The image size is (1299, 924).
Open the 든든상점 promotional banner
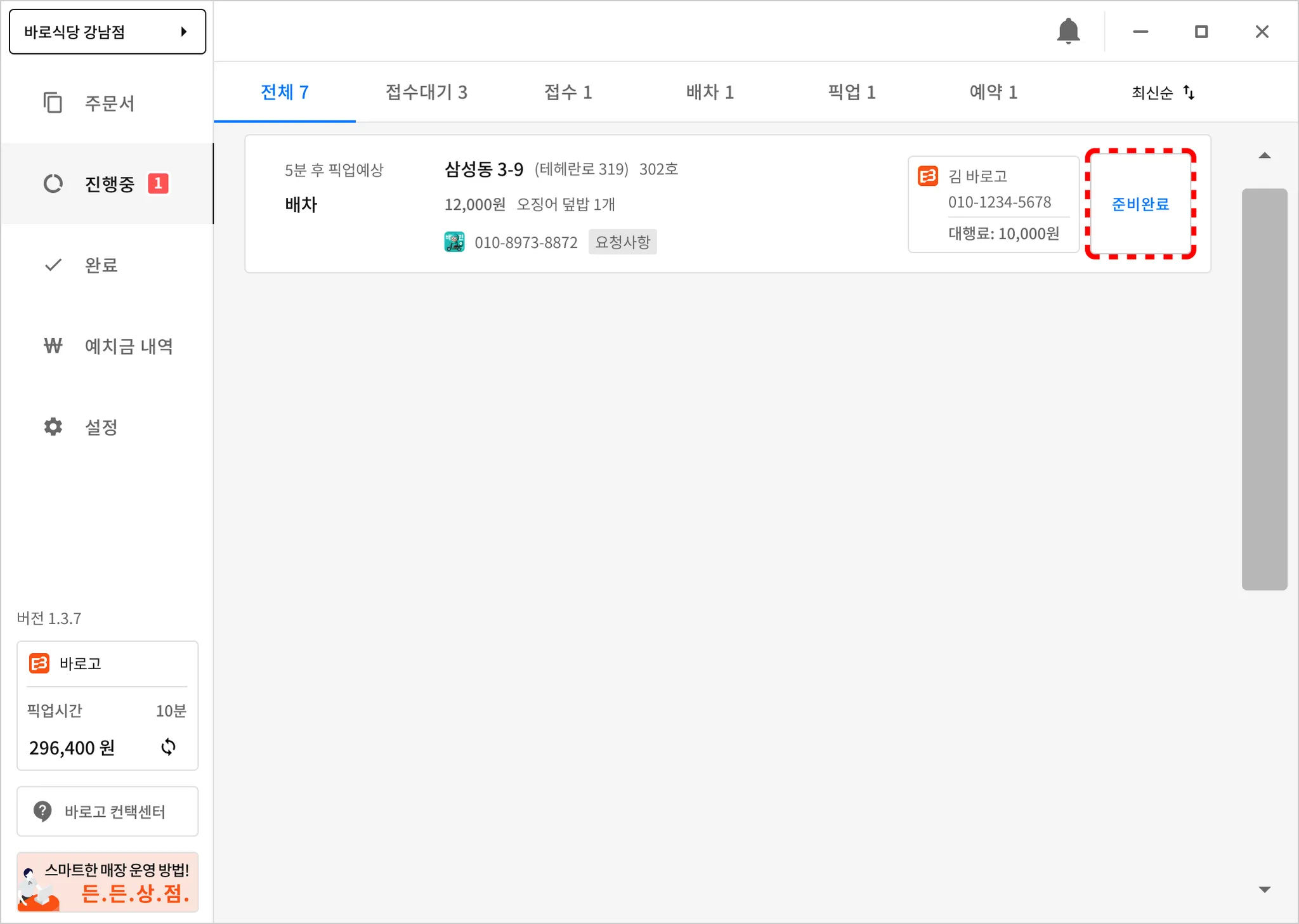[x=107, y=882]
